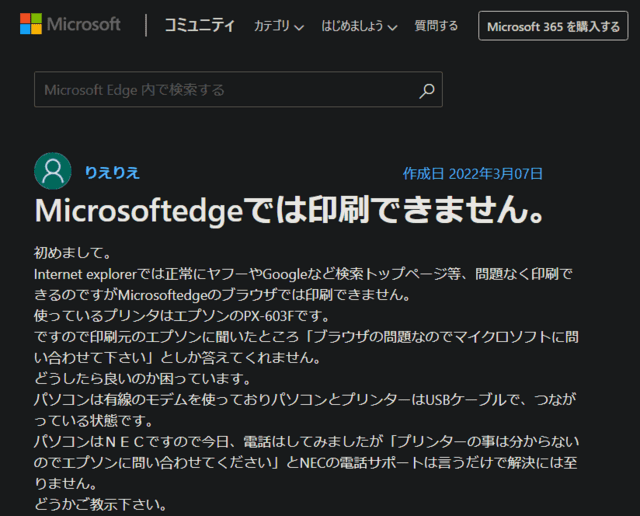This screenshot has height=516, width=640.
Task: Click the line どうかご教示下さい。
Action: (100, 505)
